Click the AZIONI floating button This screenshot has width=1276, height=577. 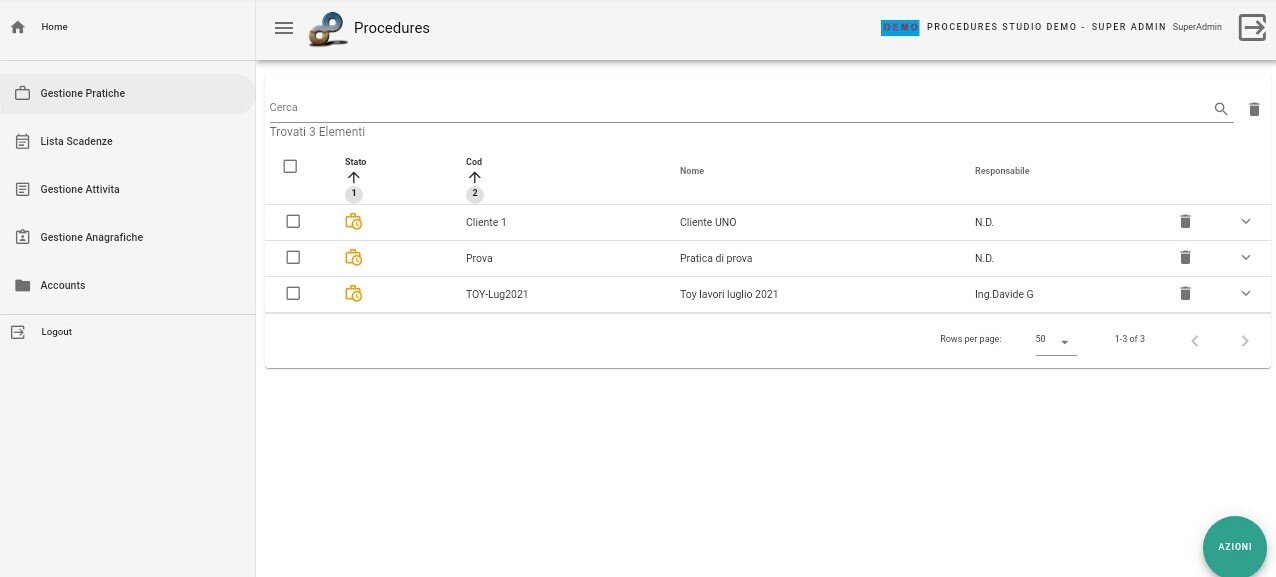1235,547
